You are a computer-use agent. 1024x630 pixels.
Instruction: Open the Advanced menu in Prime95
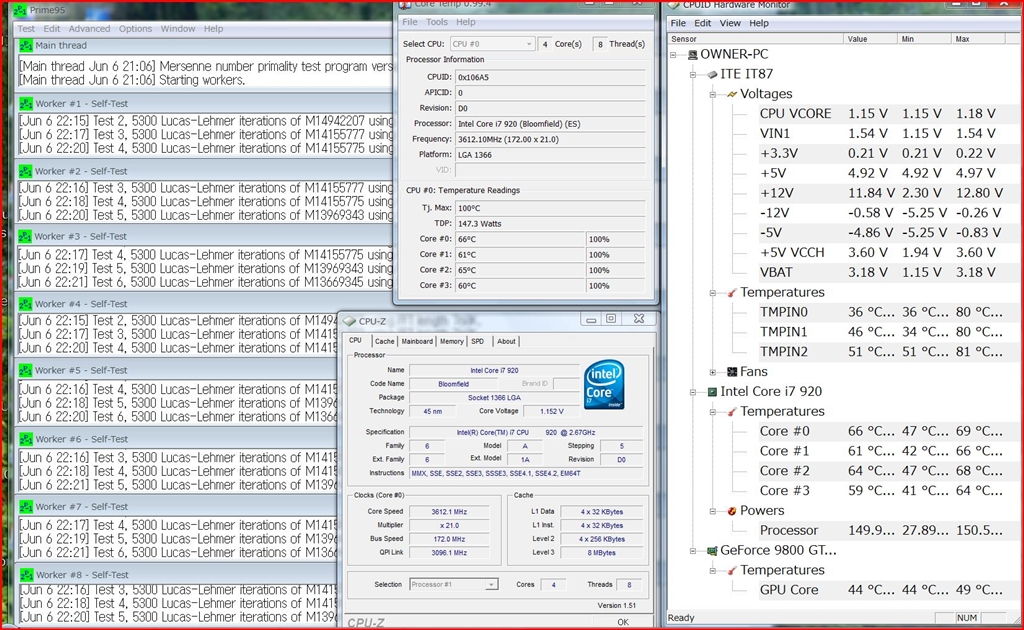click(x=89, y=29)
